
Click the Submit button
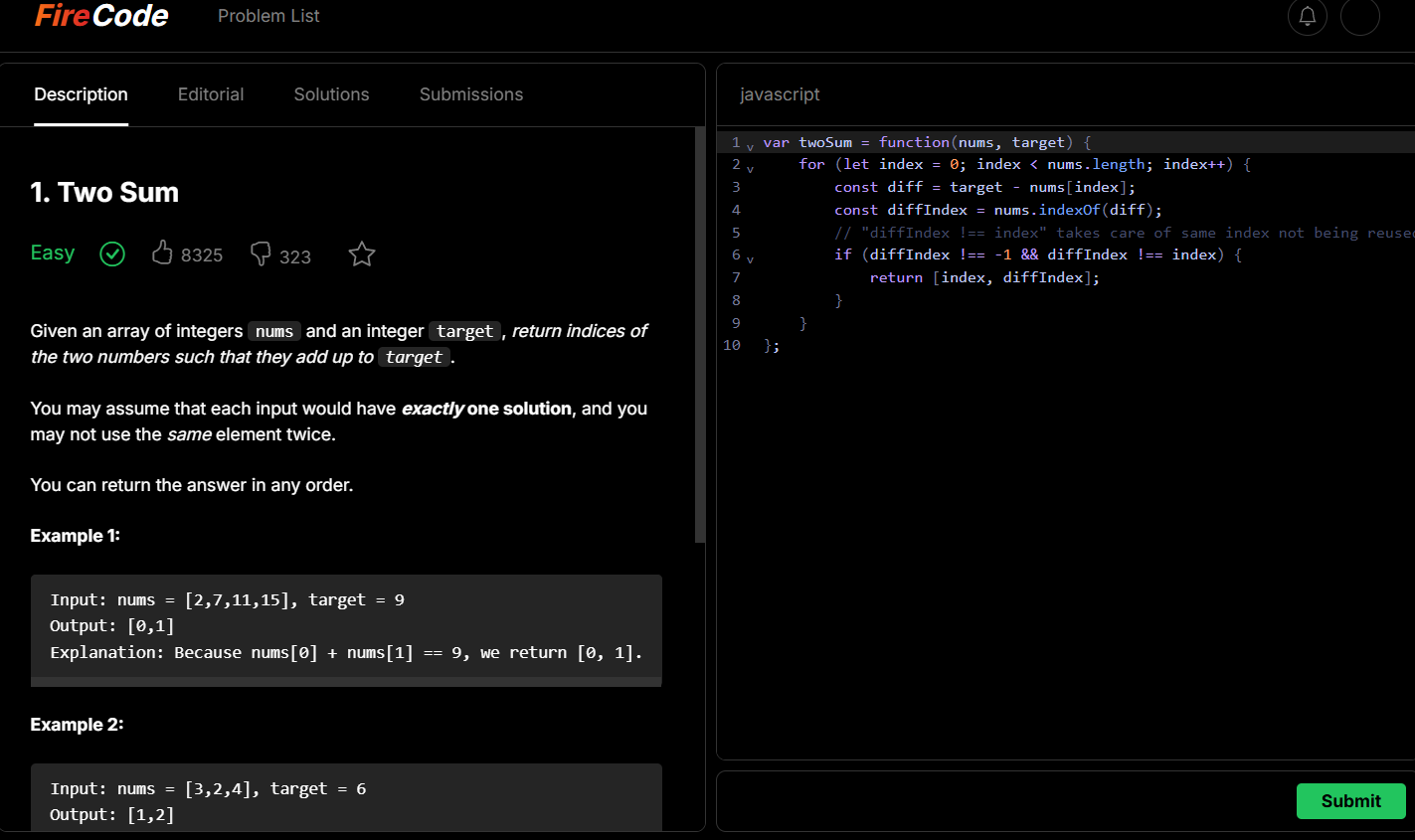1350,801
